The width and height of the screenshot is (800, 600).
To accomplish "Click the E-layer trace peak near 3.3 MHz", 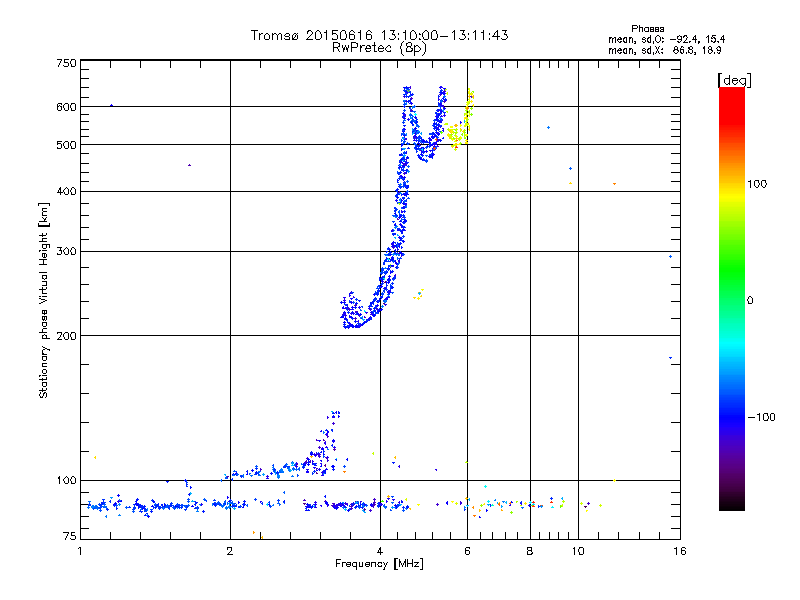I will (x=334, y=414).
